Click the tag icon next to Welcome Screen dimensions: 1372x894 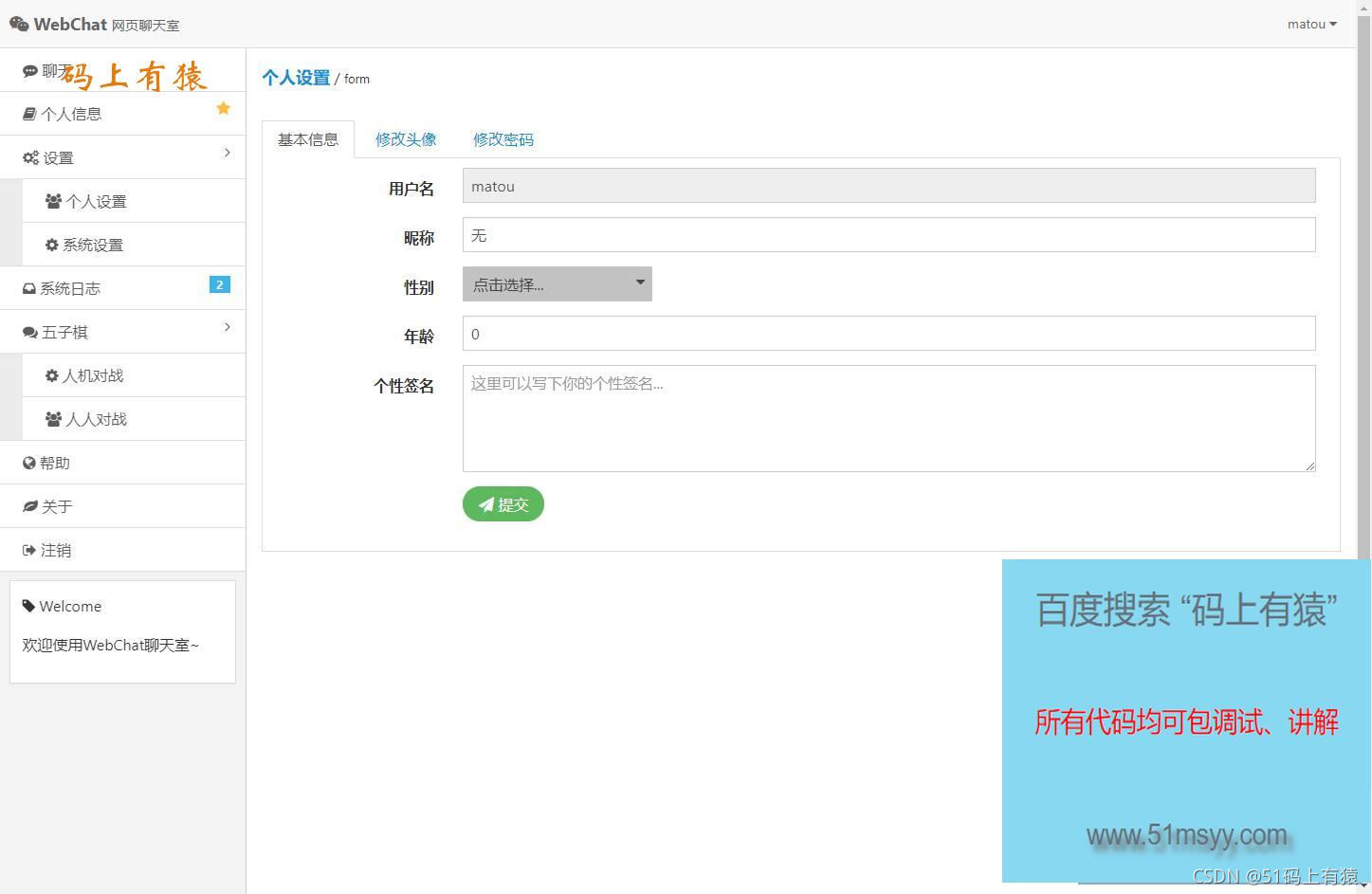pyautogui.click(x=28, y=606)
